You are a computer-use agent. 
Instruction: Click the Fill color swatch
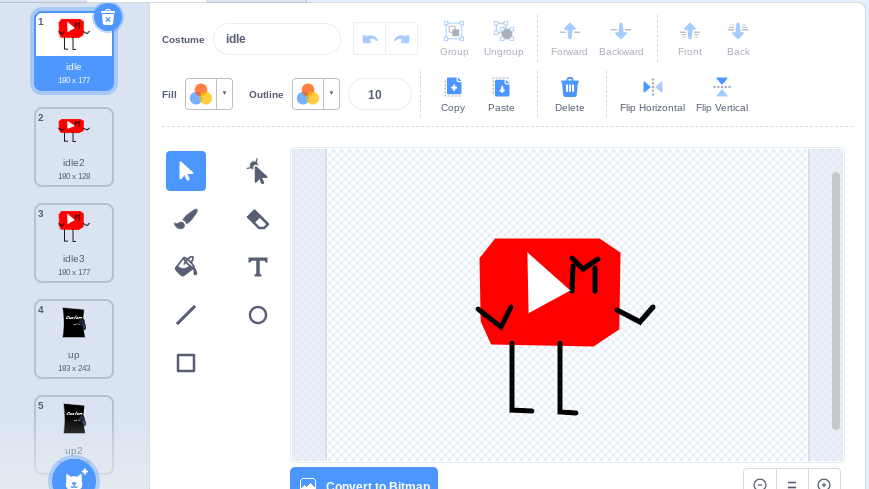201,94
